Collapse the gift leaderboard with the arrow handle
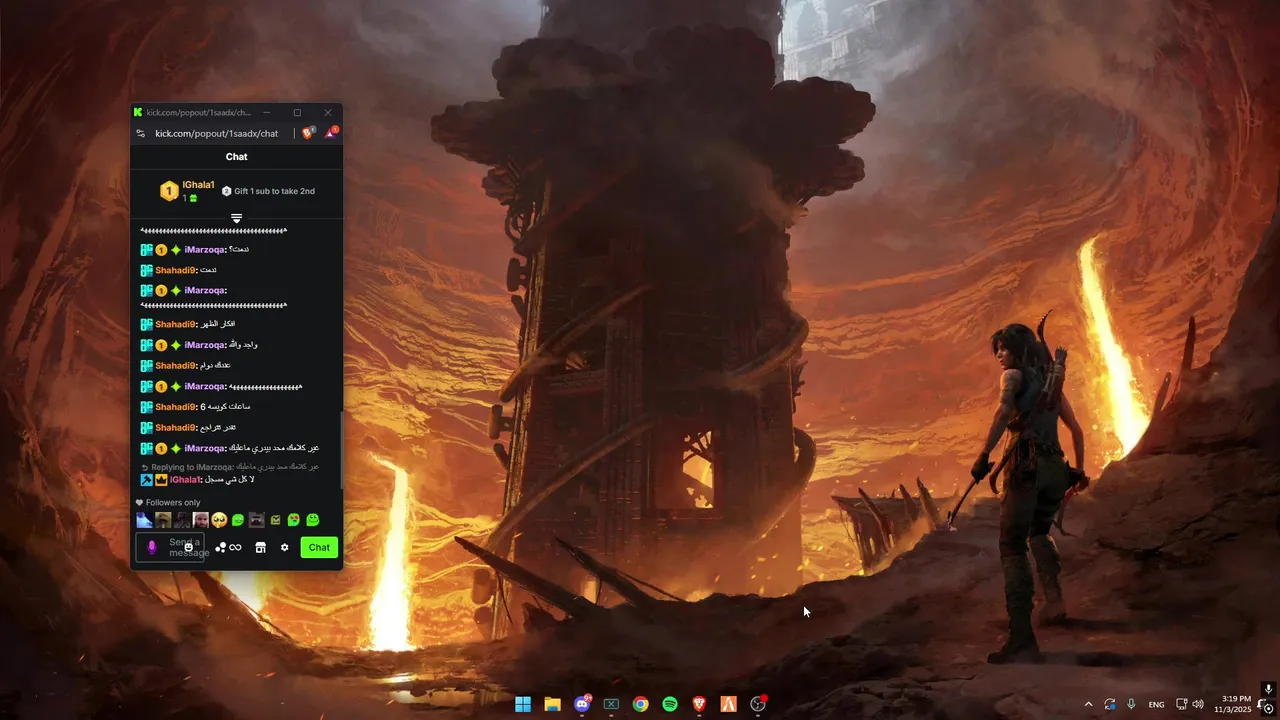The image size is (1280, 720). (237, 218)
